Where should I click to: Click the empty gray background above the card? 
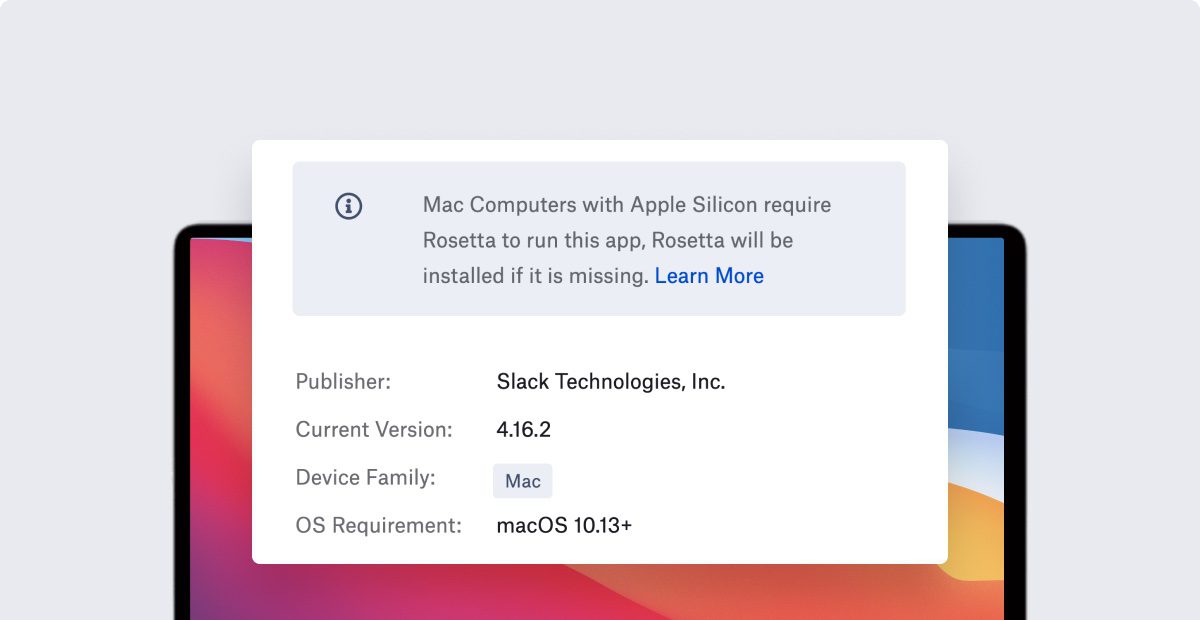click(600, 70)
